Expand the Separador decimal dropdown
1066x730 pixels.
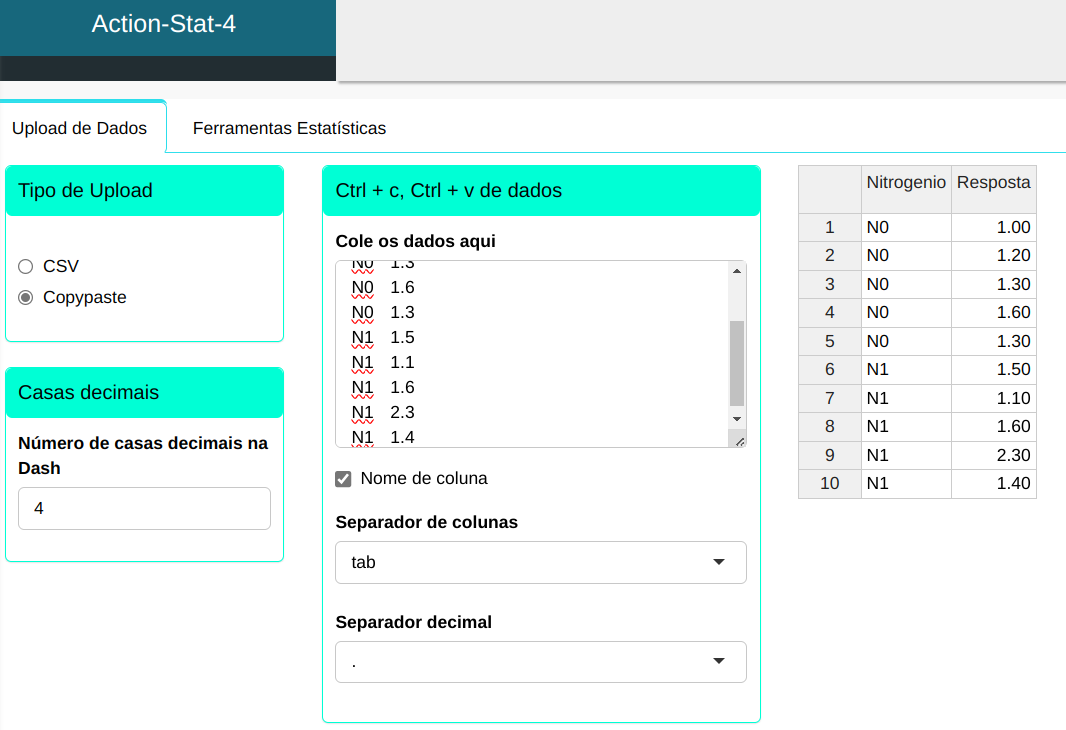pyautogui.click(x=540, y=662)
